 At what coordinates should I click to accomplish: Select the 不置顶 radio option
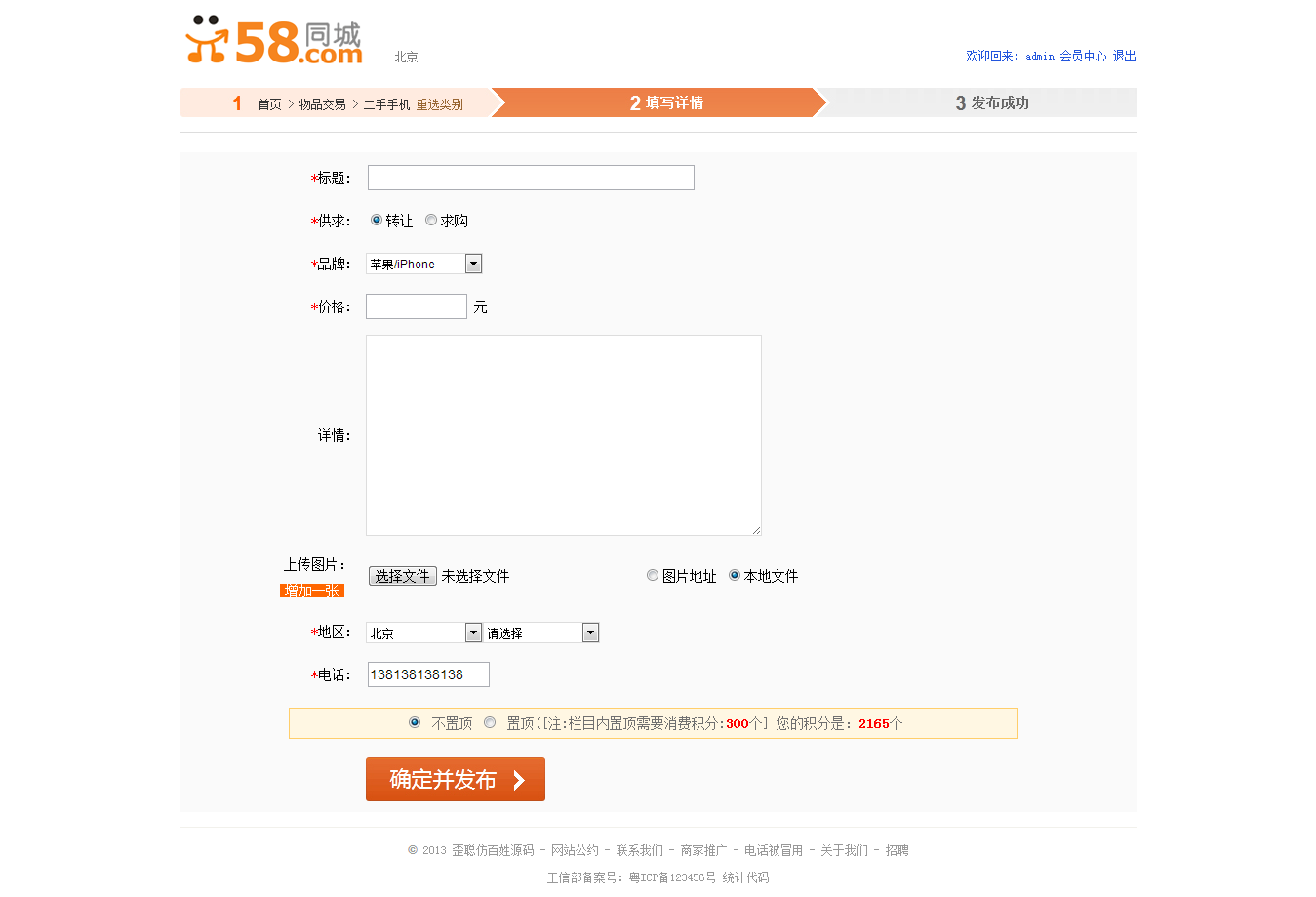coord(415,723)
